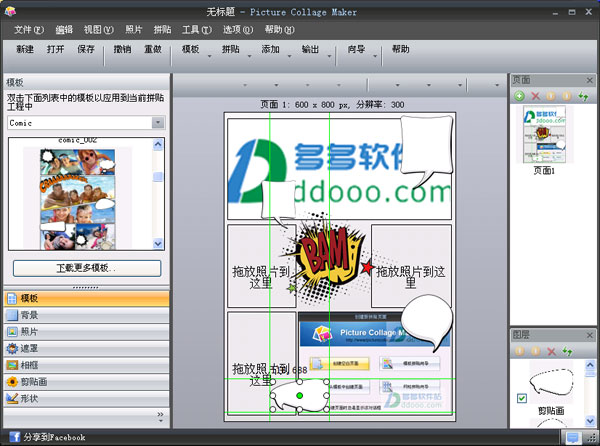Select the 遮罩 sidebar tab
The width and height of the screenshot is (600, 446).
(86, 348)
